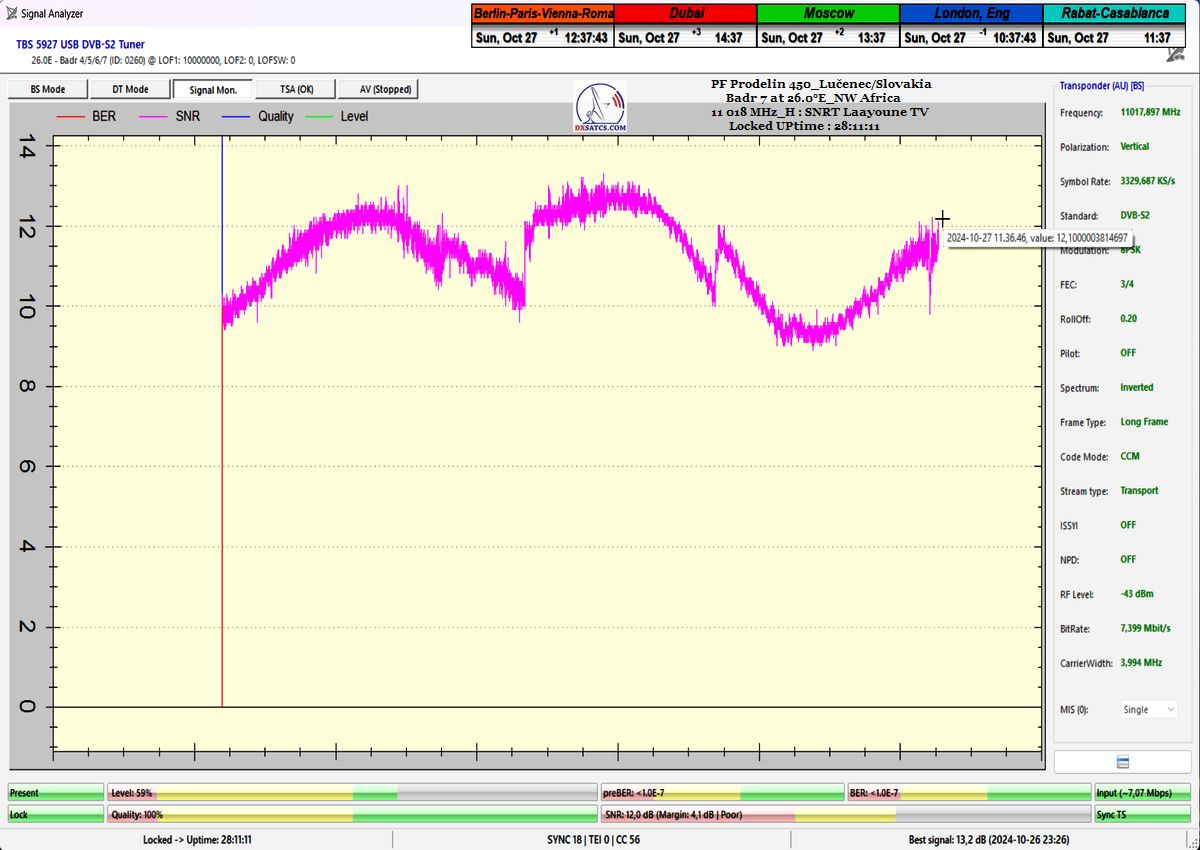Click the SNR margin meter bar
1200x850 pixels.
pos(845,815)
